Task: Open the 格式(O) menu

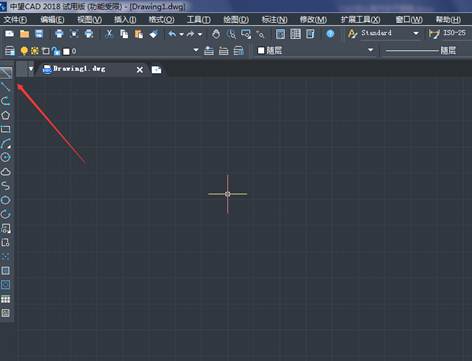Action: click(x=161, y=20)
